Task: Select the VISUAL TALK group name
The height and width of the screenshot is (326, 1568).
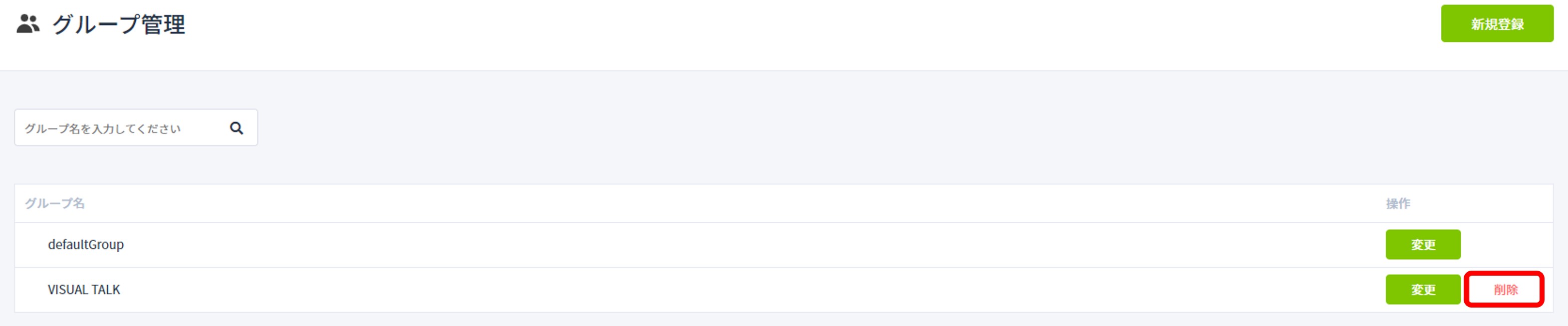Action: (x=84, y=290)
